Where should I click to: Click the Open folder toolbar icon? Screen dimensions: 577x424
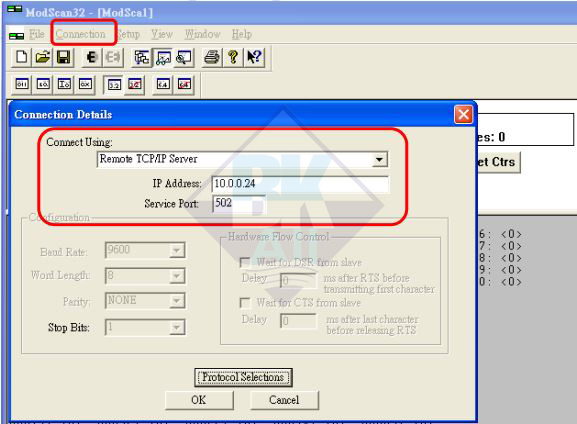click(42, 57)
